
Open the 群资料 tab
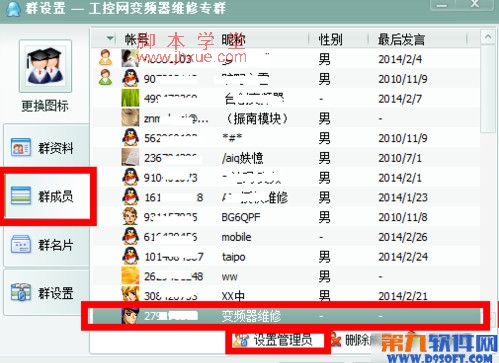point(47,148)
